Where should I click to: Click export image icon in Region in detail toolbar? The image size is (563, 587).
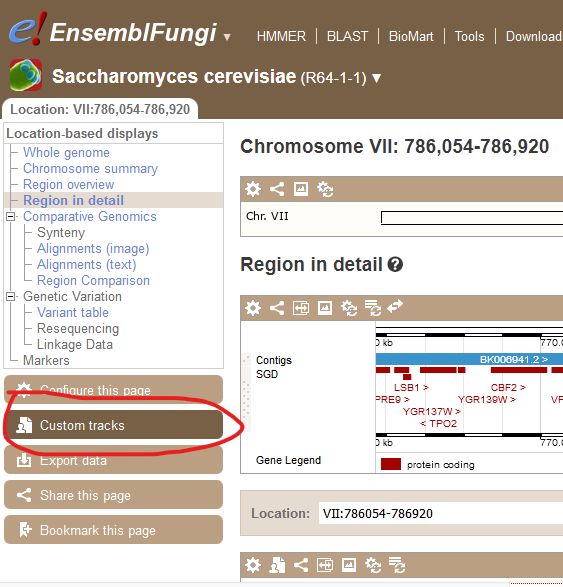pyautogui.click(x=325, y=308)
